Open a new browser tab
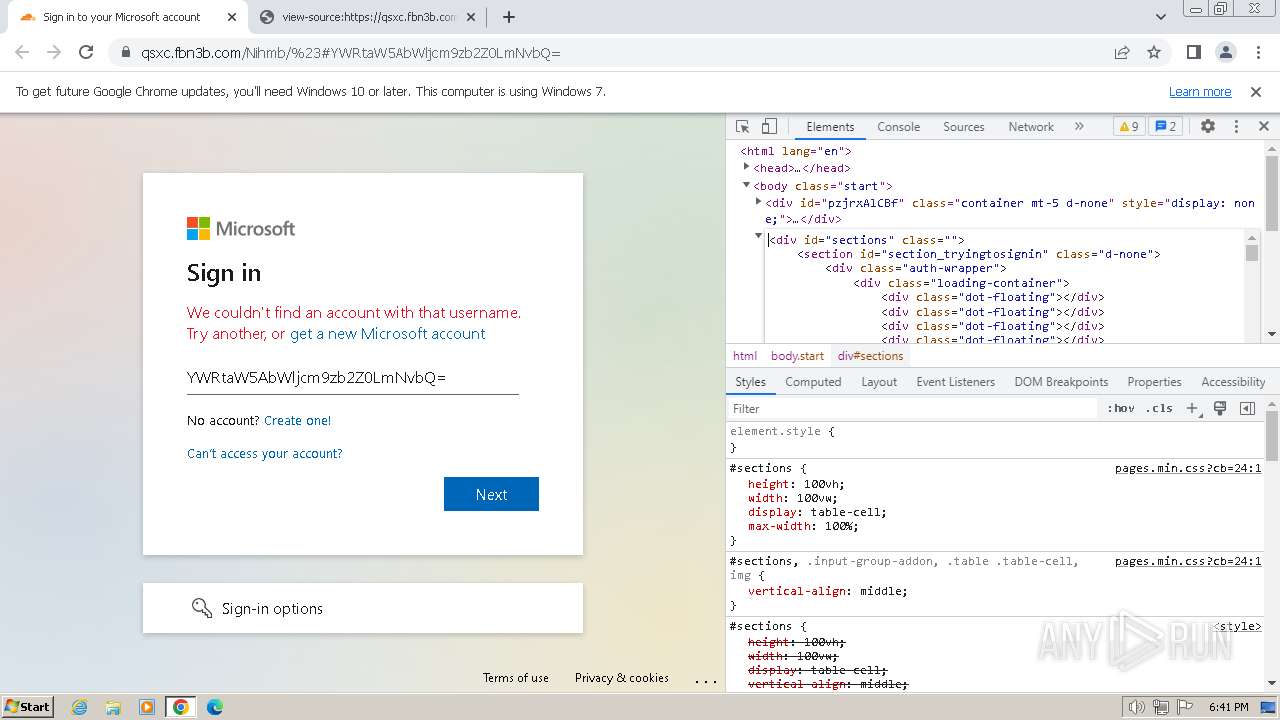1280x720 pixels. tap(509, 17)
